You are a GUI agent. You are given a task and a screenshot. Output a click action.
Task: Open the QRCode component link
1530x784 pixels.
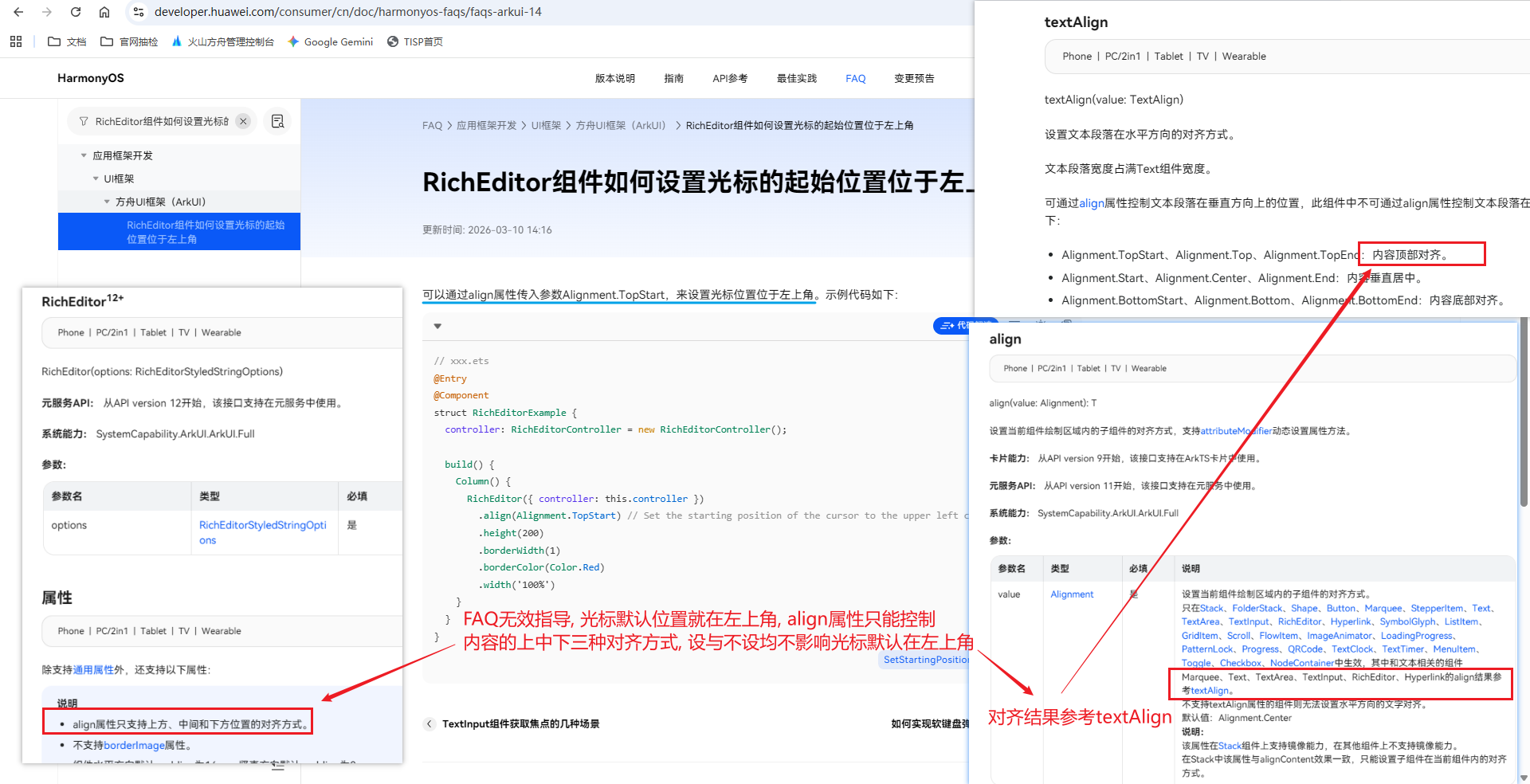[1305, 649]
